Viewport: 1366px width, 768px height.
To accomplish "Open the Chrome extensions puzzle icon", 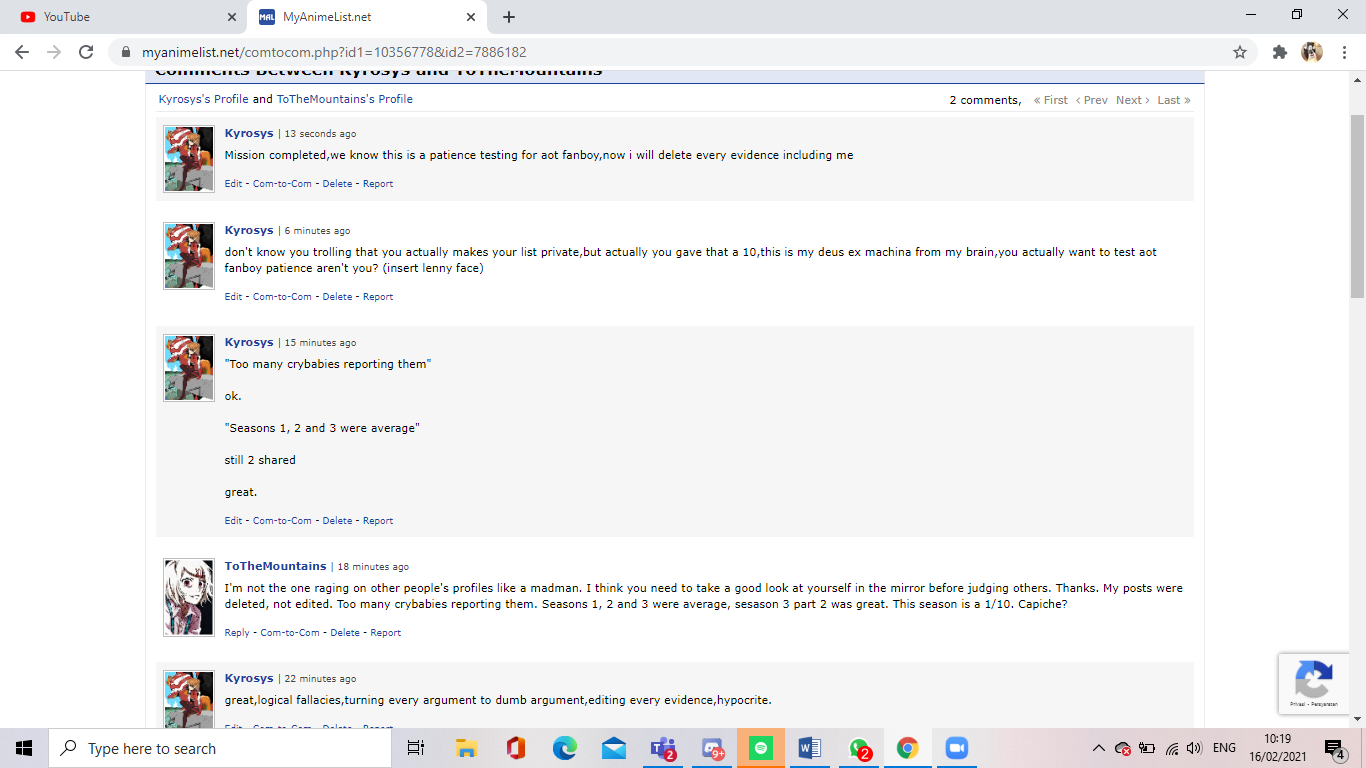I will 1279,52.
